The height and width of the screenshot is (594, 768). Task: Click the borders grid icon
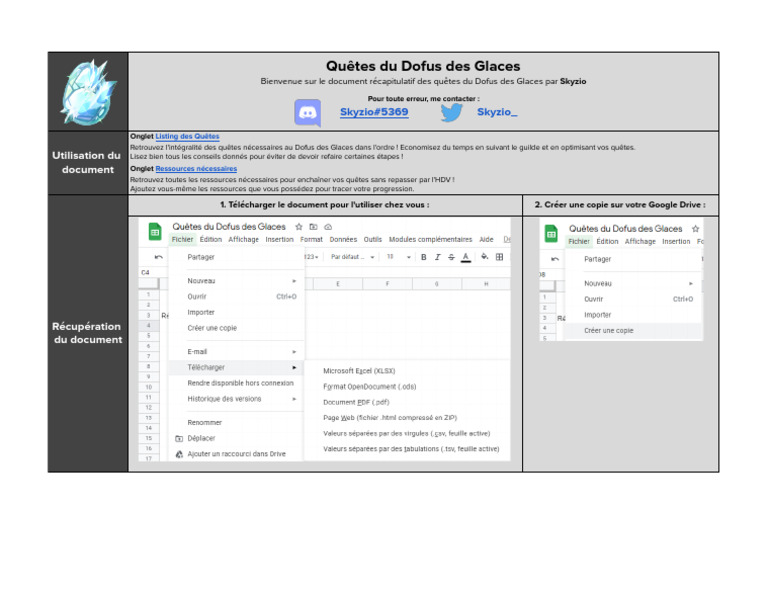click(x=499, y=257)
